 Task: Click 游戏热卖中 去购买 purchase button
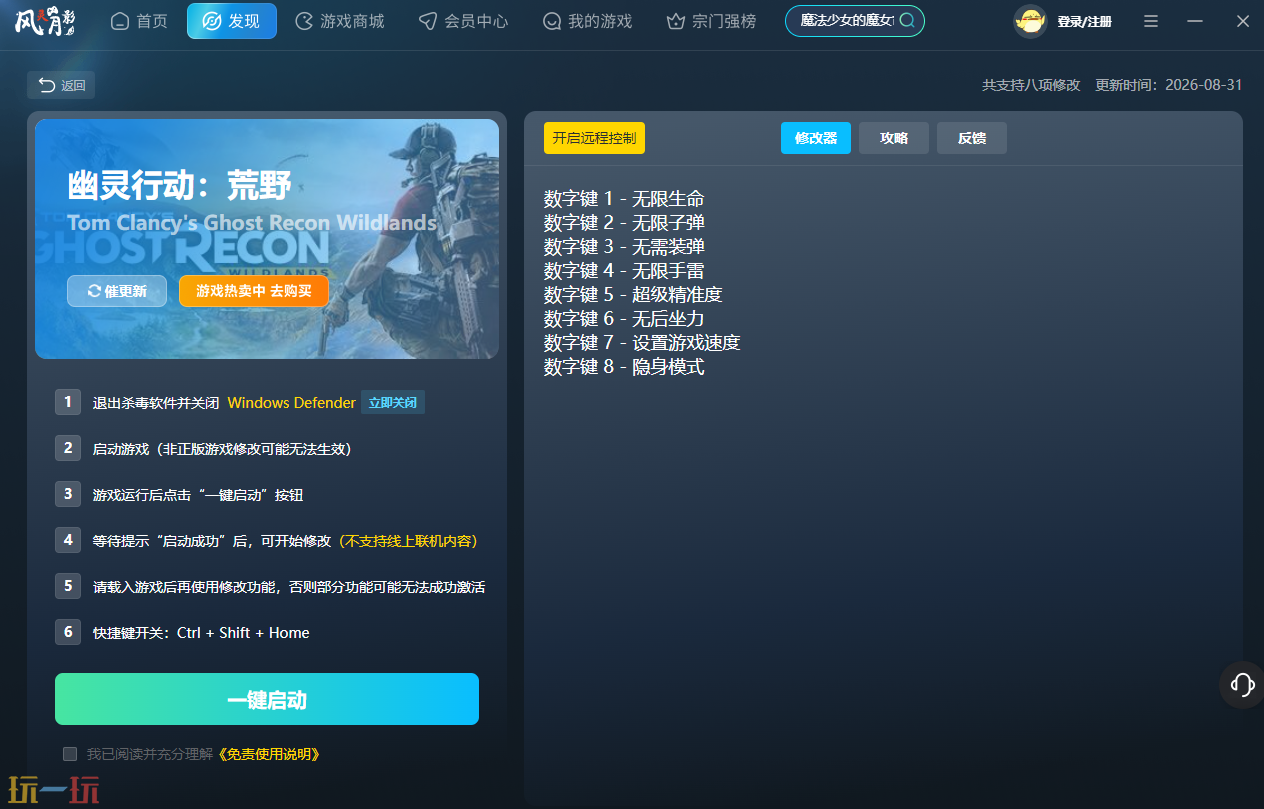[x=254, y=291]
